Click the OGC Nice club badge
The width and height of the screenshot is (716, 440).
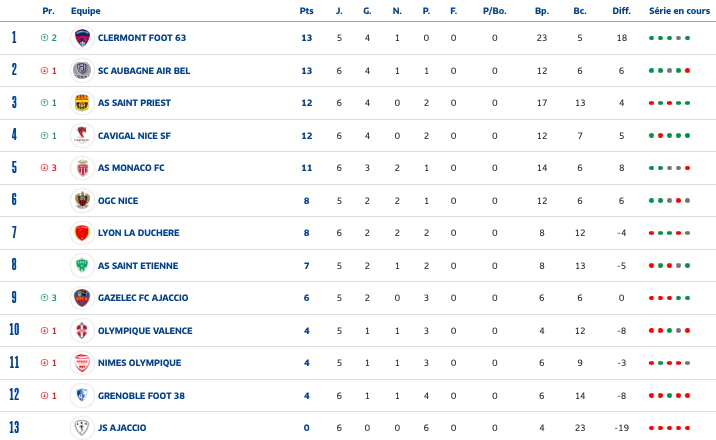pos(82,200)
